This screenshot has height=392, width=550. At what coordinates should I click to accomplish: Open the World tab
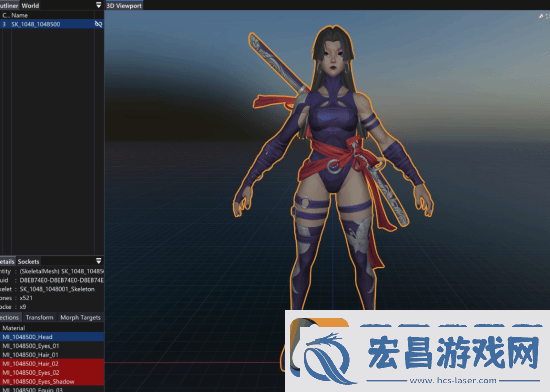(x=30, y=5)
